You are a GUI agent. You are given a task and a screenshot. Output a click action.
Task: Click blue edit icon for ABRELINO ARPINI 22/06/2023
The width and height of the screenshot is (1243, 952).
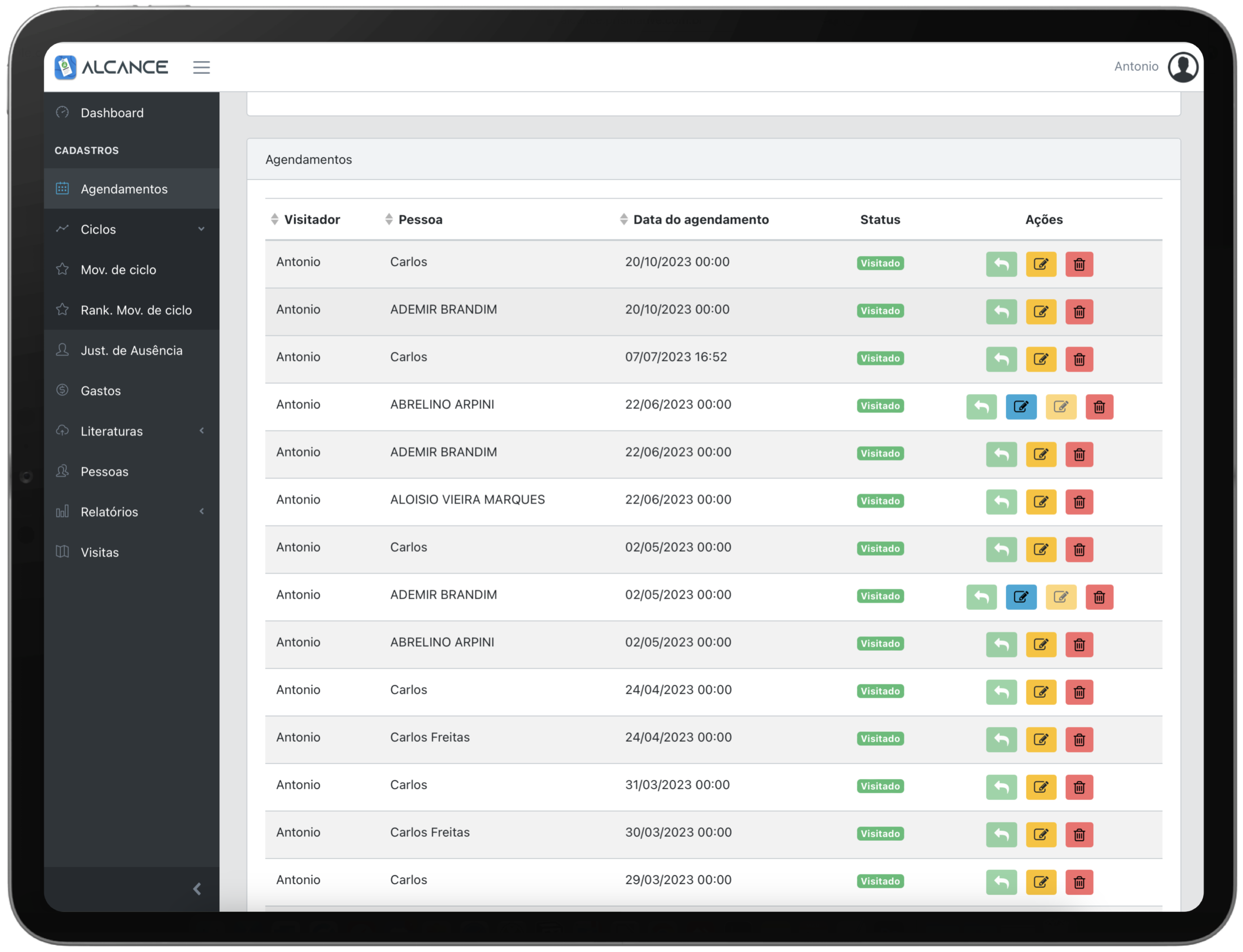click(1021, 407)
